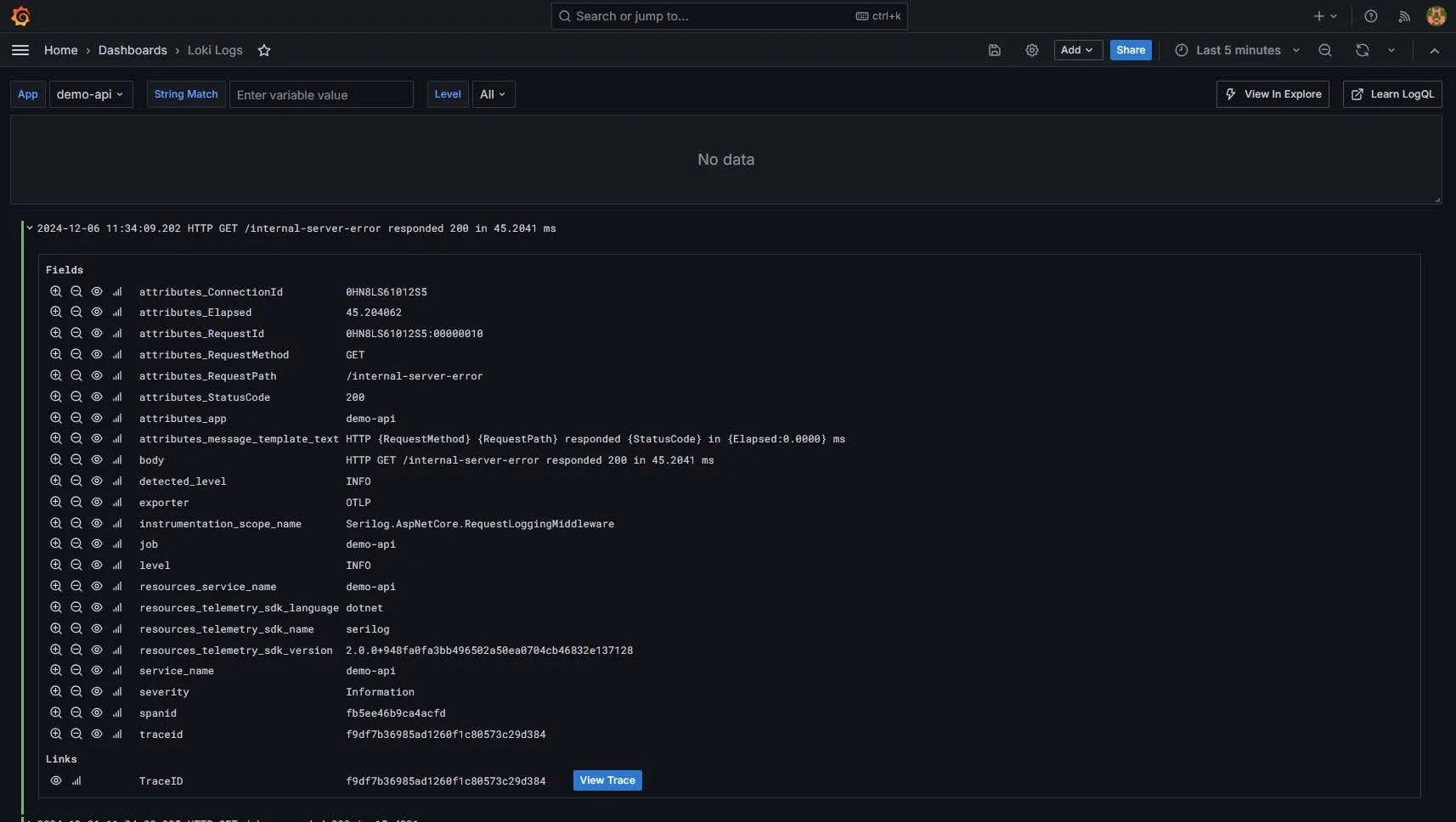Grab the No data panel corner handle
The image size is (1456, 822).
(x=1437, y=200)
